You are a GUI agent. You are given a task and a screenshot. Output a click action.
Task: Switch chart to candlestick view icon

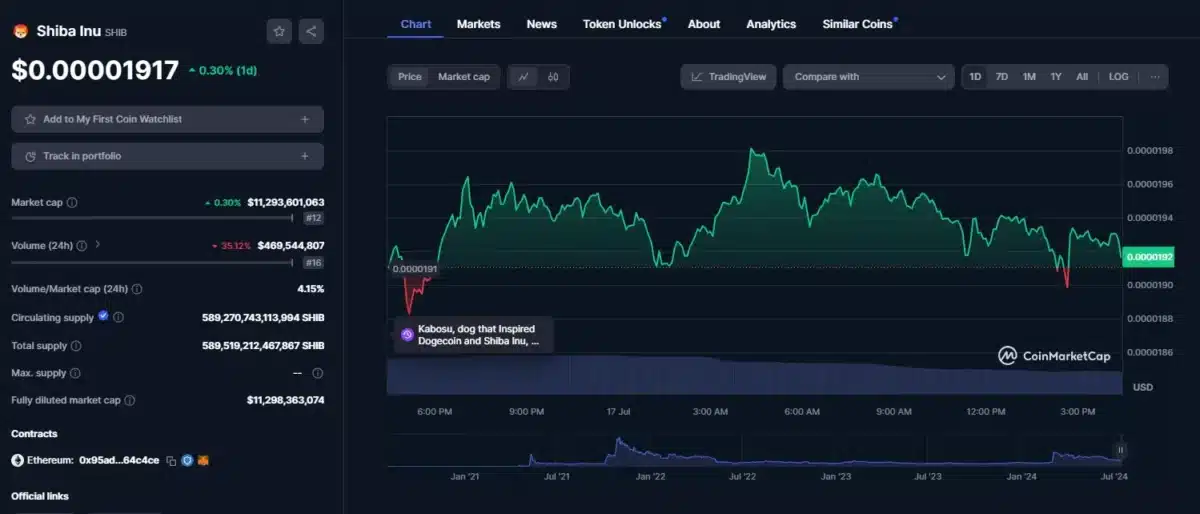(553, 77)
